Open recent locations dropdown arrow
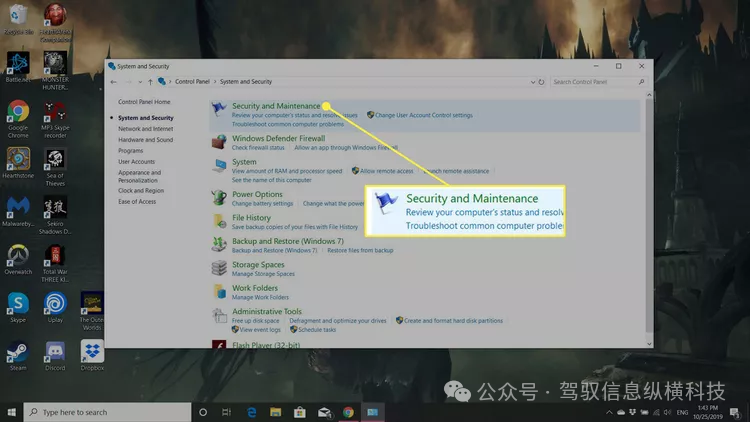Screen dimensions: 750x422 coord(140,82)
